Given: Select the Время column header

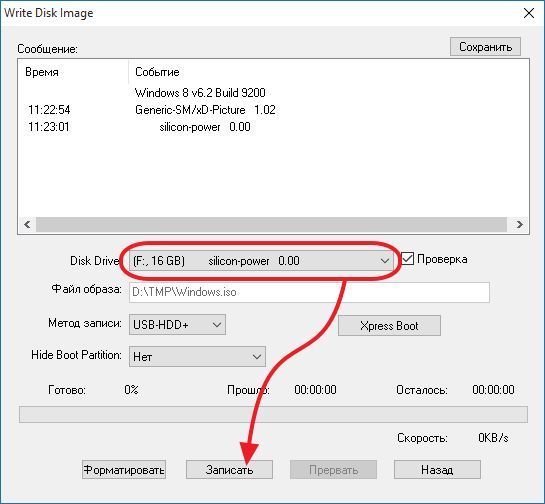Looking at the screenshot, I should 42,72.
